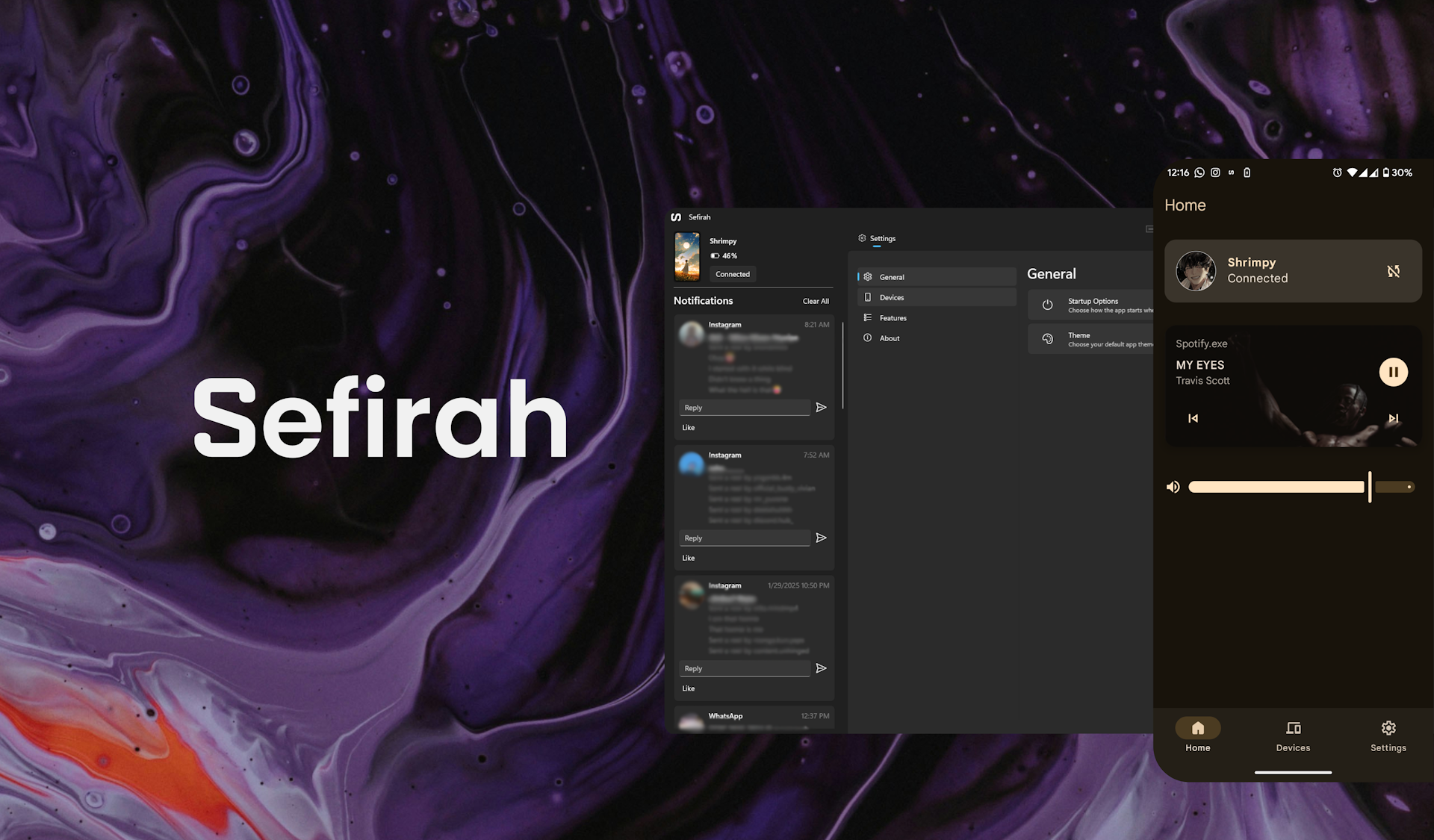Clear All notifications
1434x840 pixels.
(x=816, y=301)
